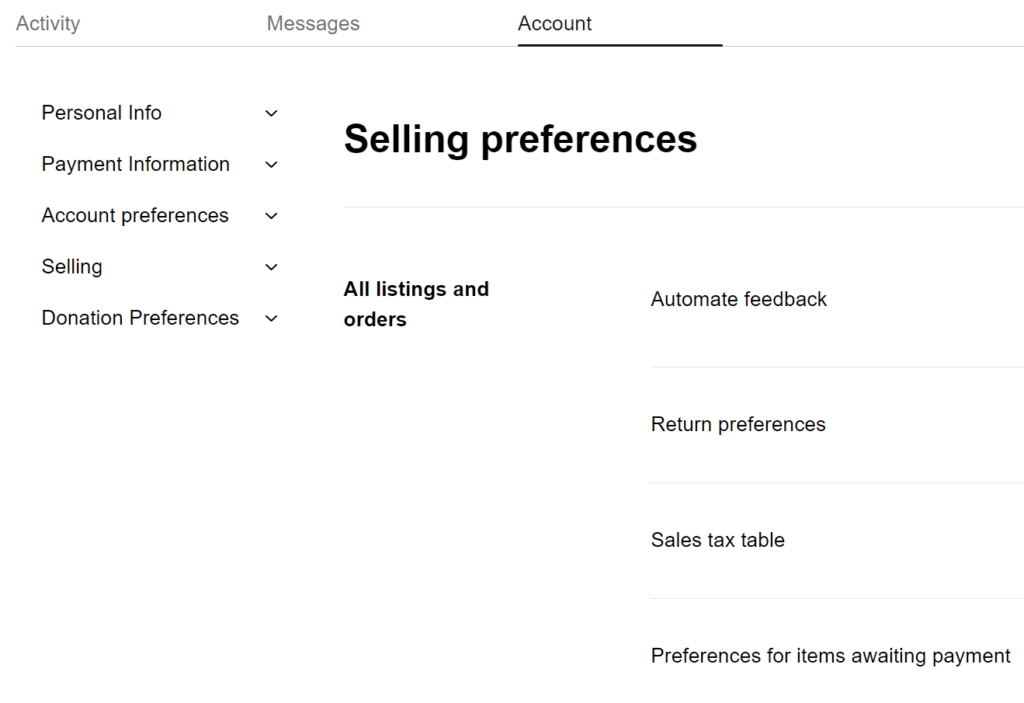Screen dimensions: 1024x703
Task: Select Personal Info in the sidebar
Action: (x=101, y=113)
